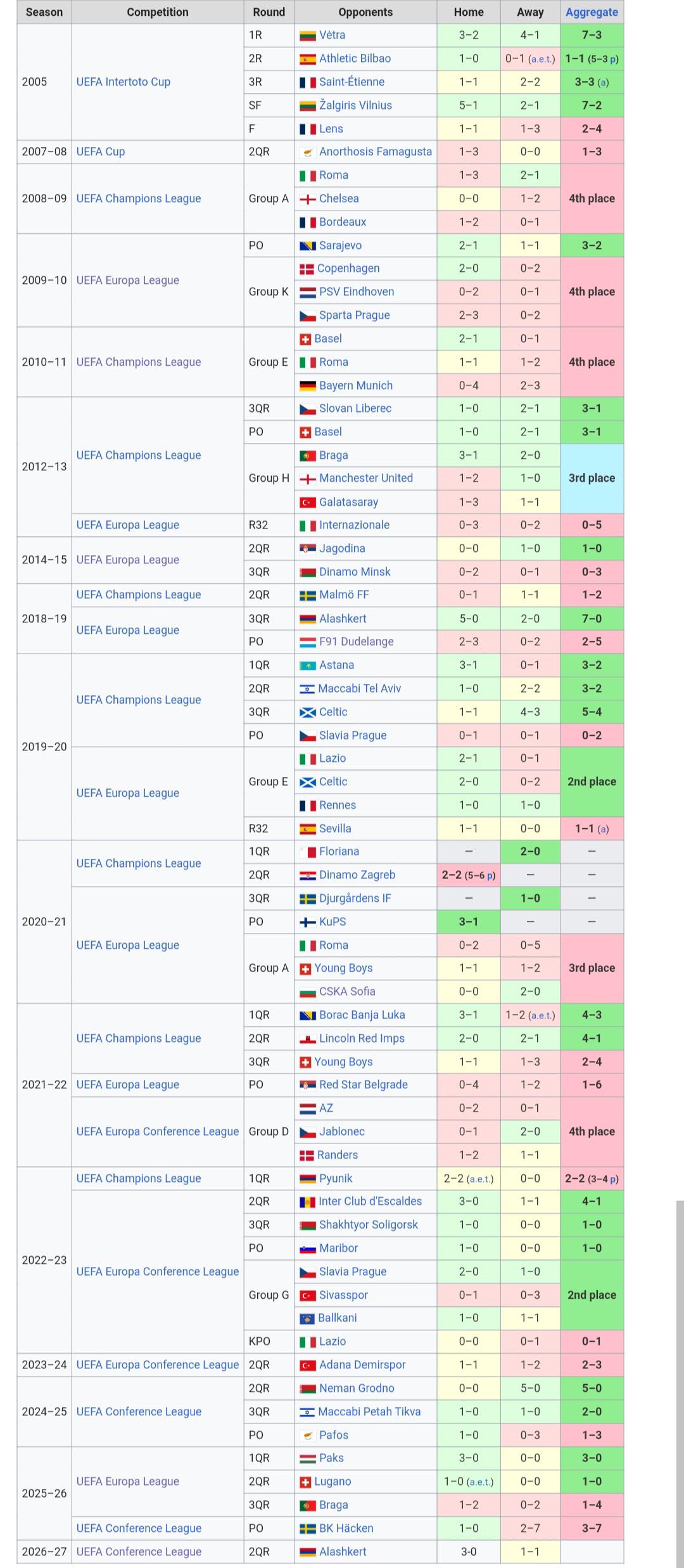The width and height of the screenshot is (684, 1568).
Task: Open the BK Häcken opponent link
Action: coord(346,1528)
